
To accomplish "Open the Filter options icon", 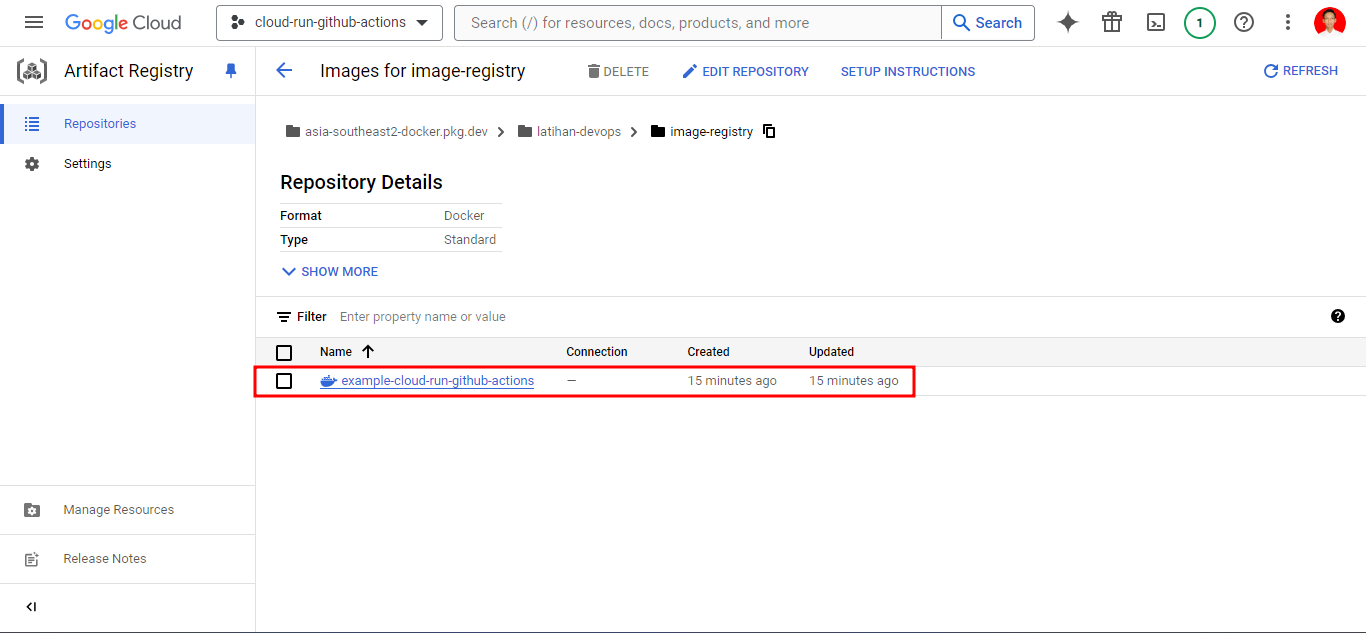I will click(x=285, y=316).
